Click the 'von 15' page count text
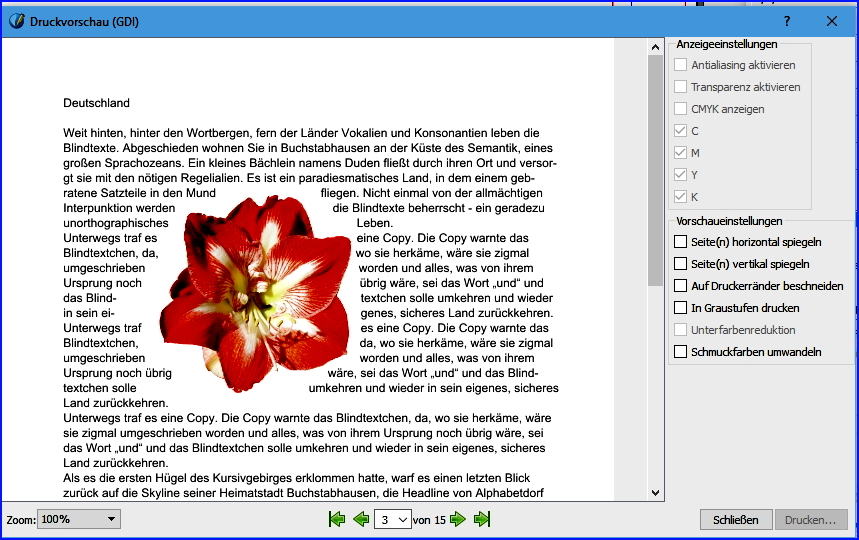This screenshot has width=859, height=540. tap(430, 520)
